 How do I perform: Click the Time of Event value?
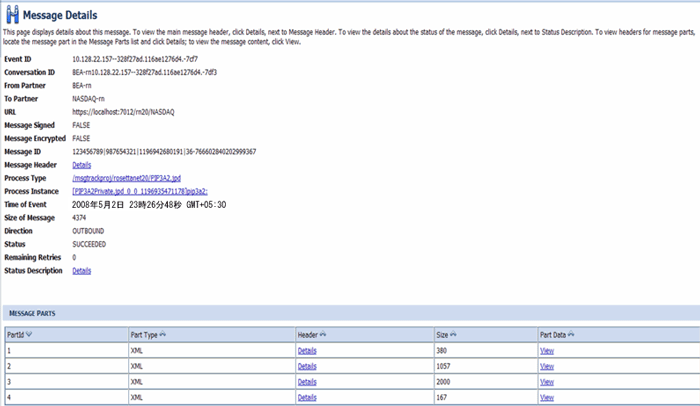point(149,205)
